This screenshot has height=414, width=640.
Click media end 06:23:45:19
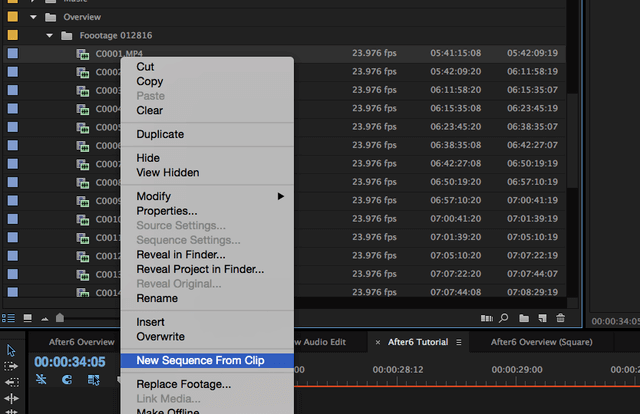(532, 108)
